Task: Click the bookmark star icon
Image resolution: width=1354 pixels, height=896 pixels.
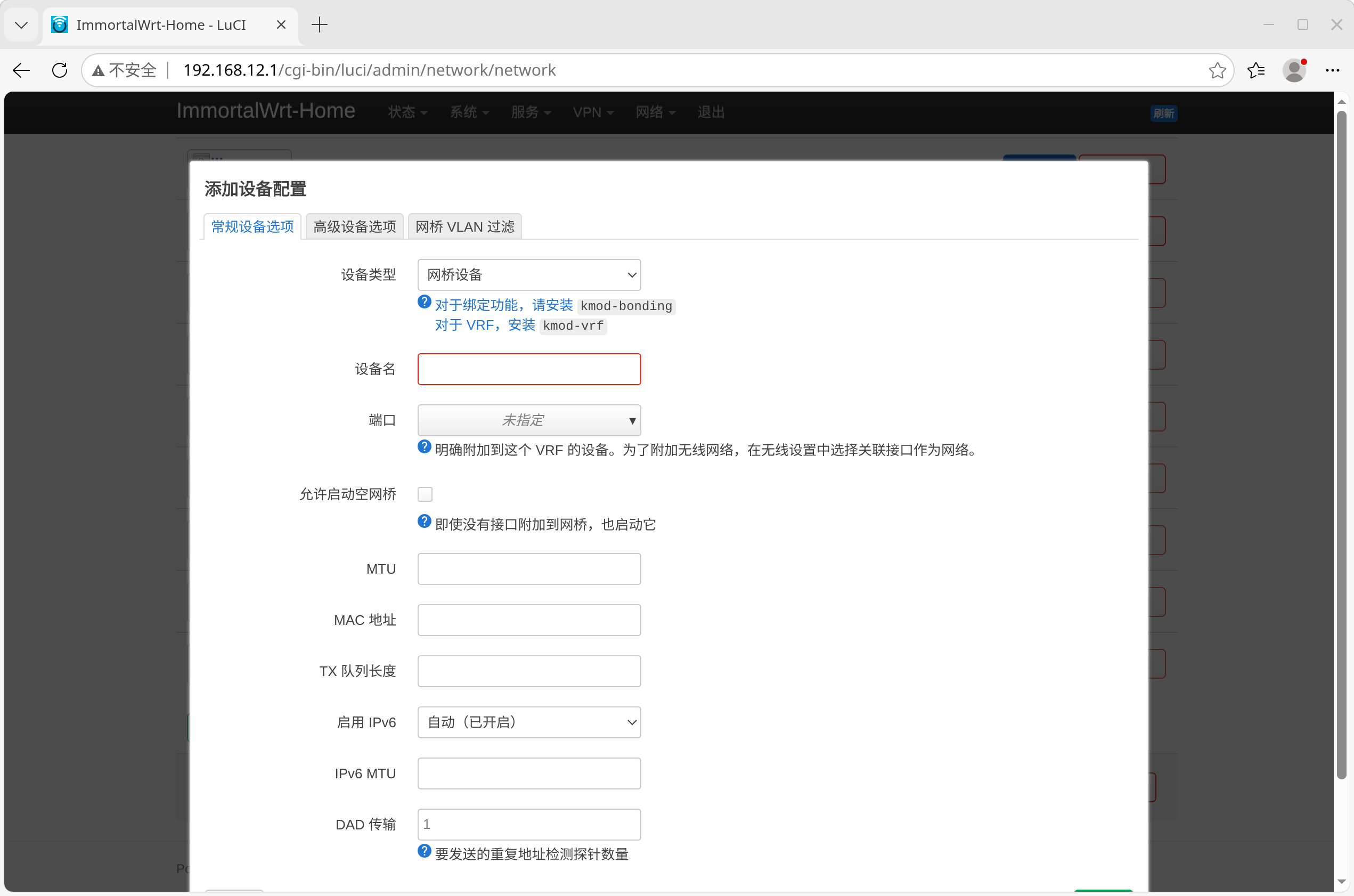Action: click(1217, 70)
